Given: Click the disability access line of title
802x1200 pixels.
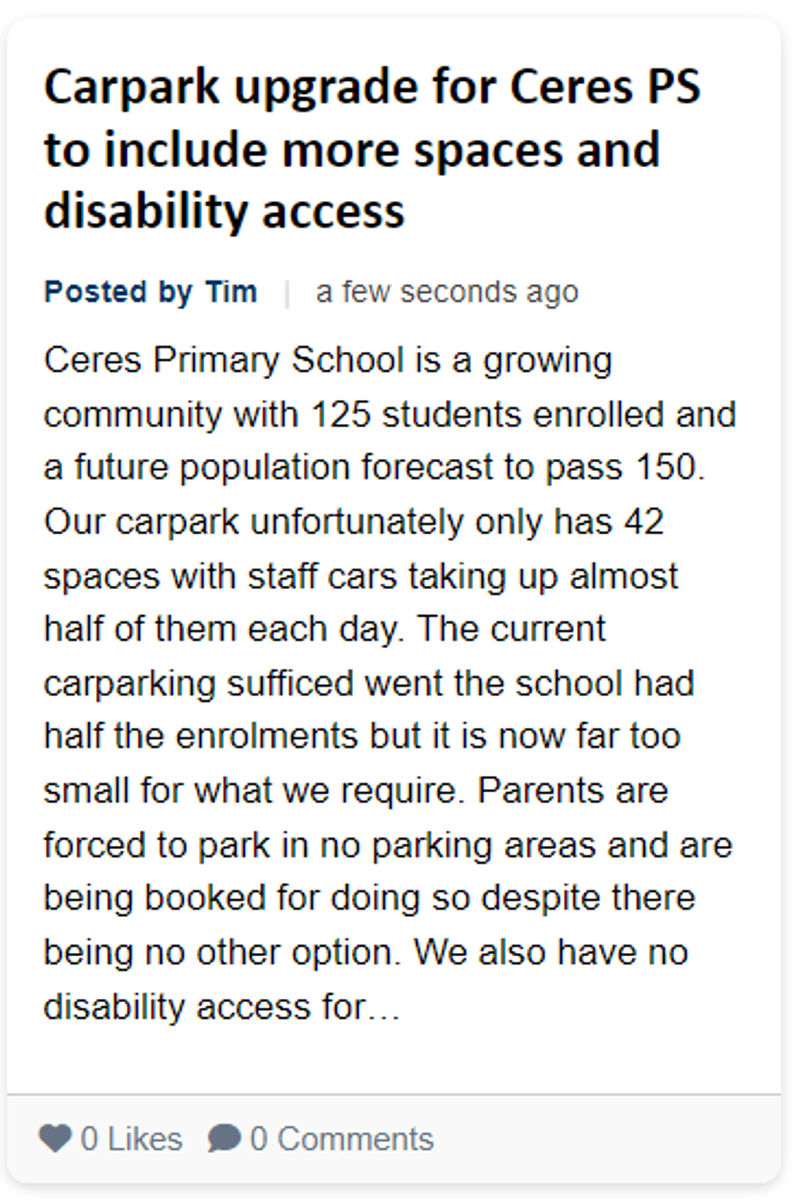Looking at the screenshot, I should pyautogui.click(x=224, y=211).
